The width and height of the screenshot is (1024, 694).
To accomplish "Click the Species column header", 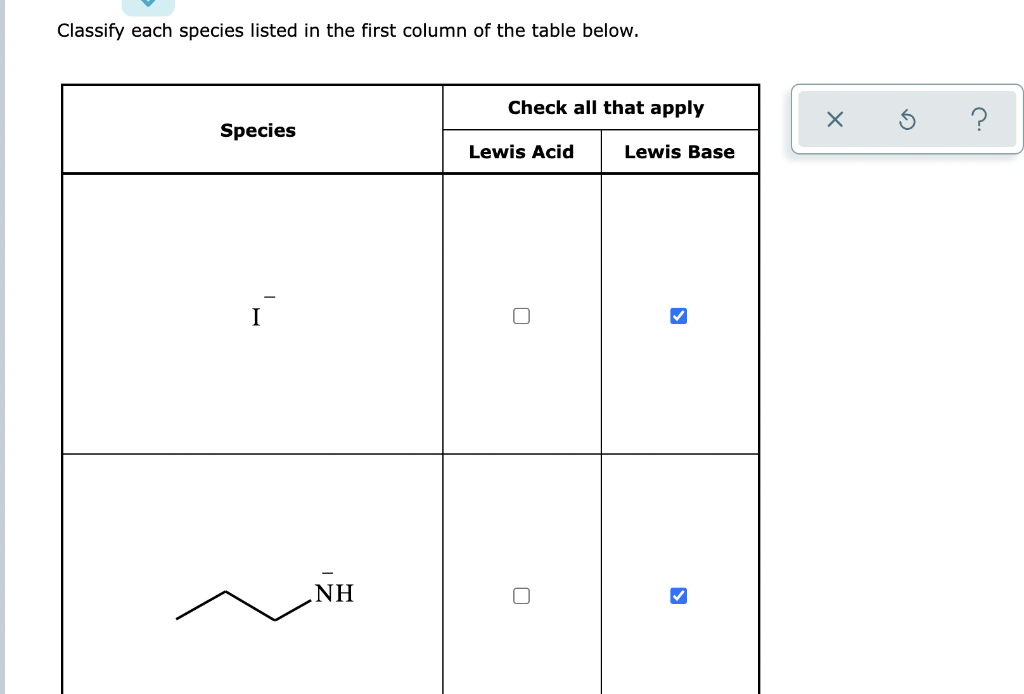I will 257,130.
